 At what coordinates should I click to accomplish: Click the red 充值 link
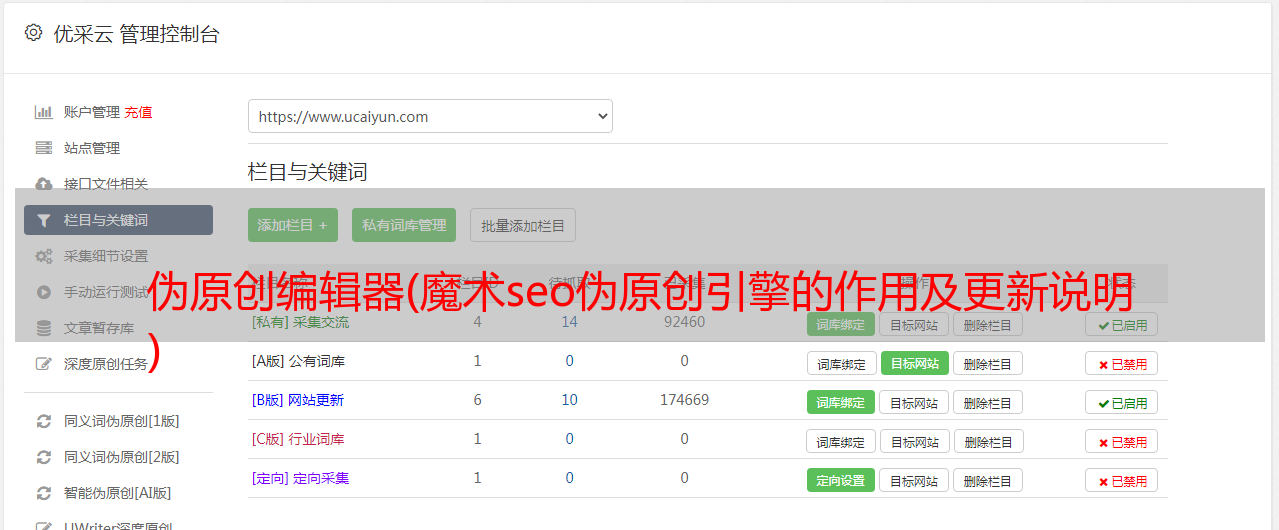(139, 112)
